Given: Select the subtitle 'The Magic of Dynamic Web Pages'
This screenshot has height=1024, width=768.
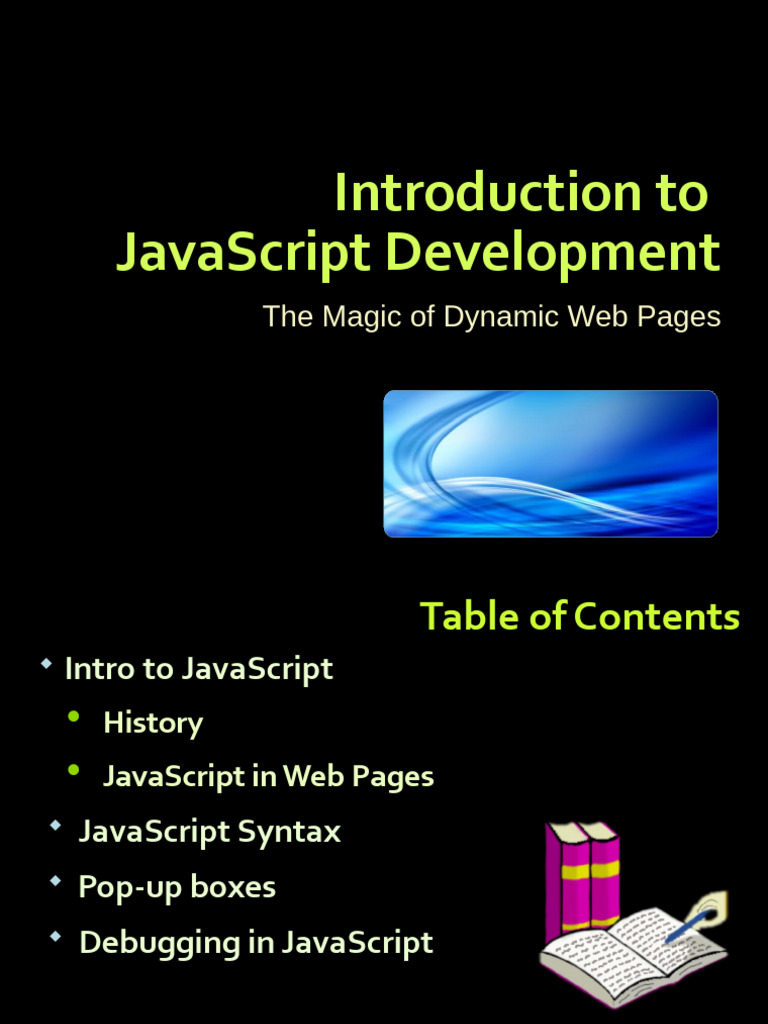Looking at the screenshot, I should pyautogui.click(x=491, y=317).
